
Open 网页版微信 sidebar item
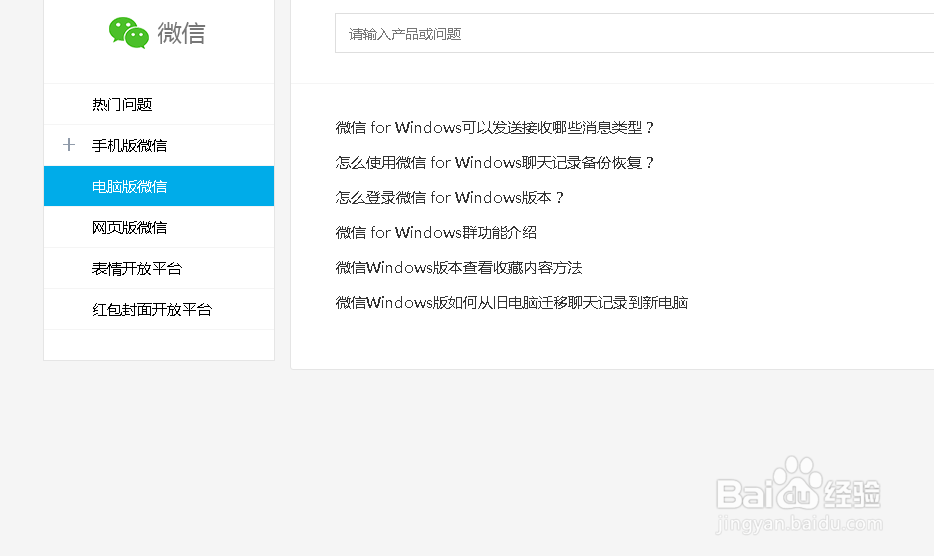159,227
